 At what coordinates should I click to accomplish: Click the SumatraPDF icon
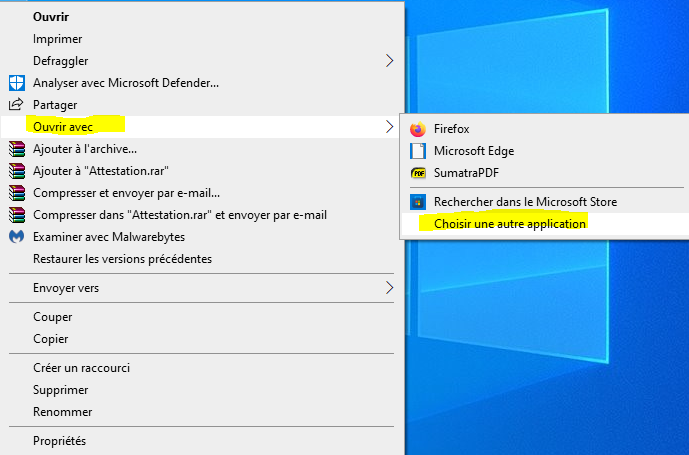[x=418, y=173]
